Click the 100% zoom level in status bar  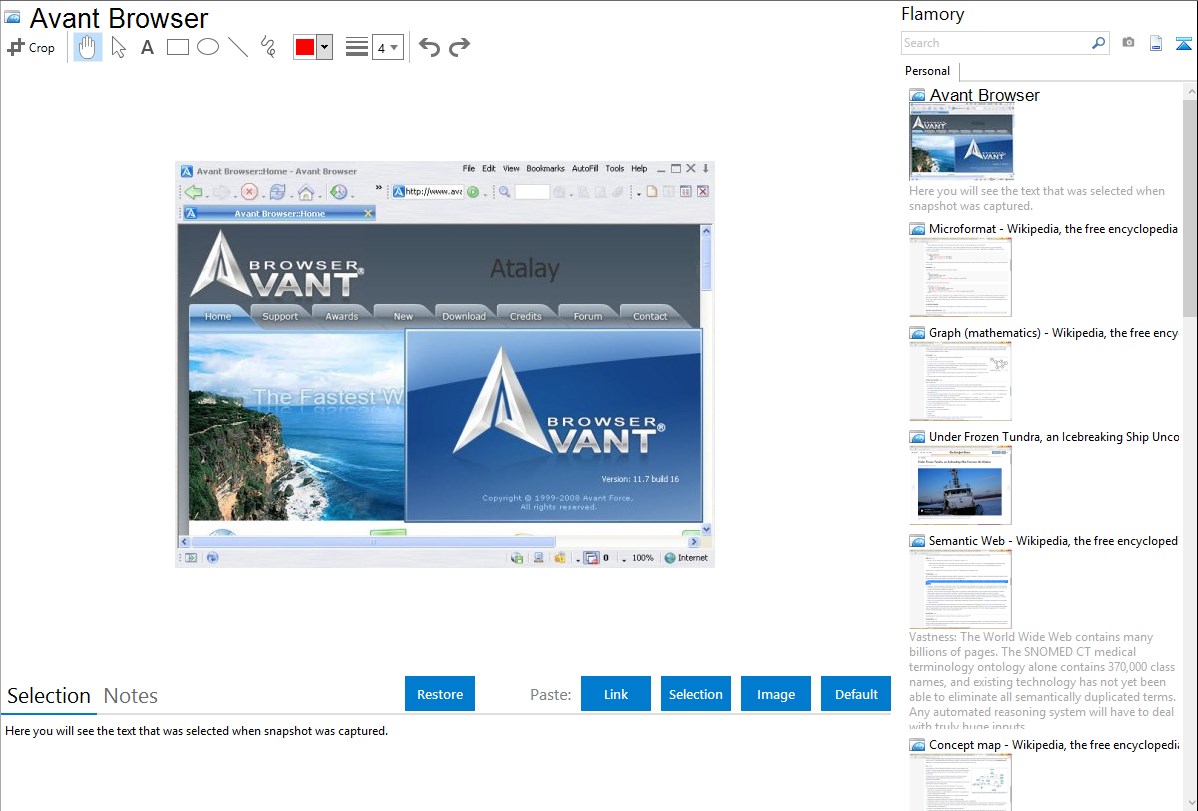click(x=643, y=558)
